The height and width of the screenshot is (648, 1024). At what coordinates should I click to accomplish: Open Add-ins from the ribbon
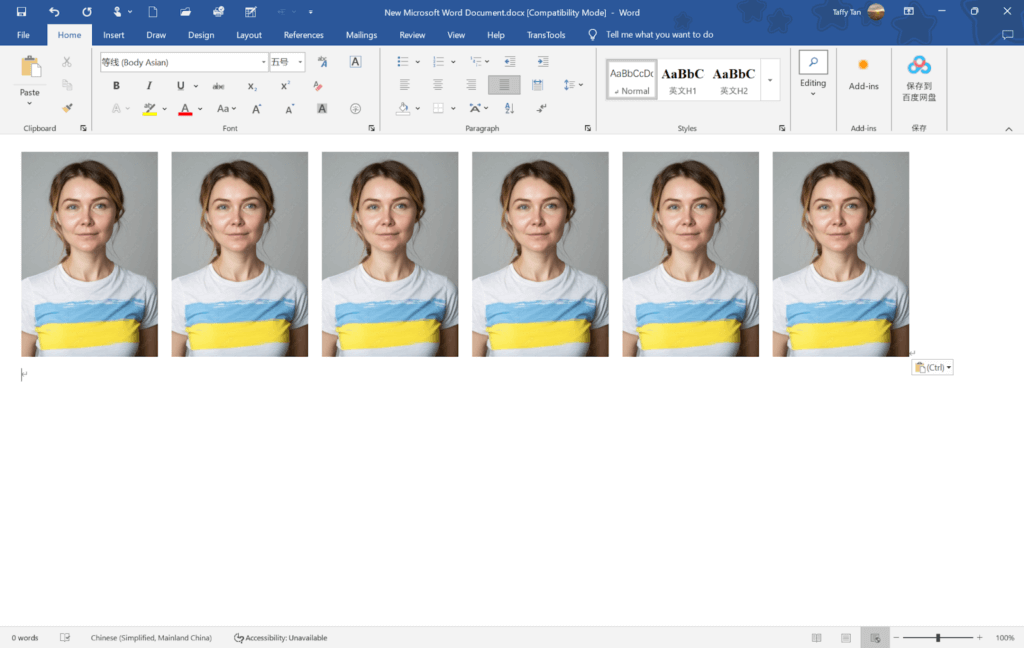863,74
